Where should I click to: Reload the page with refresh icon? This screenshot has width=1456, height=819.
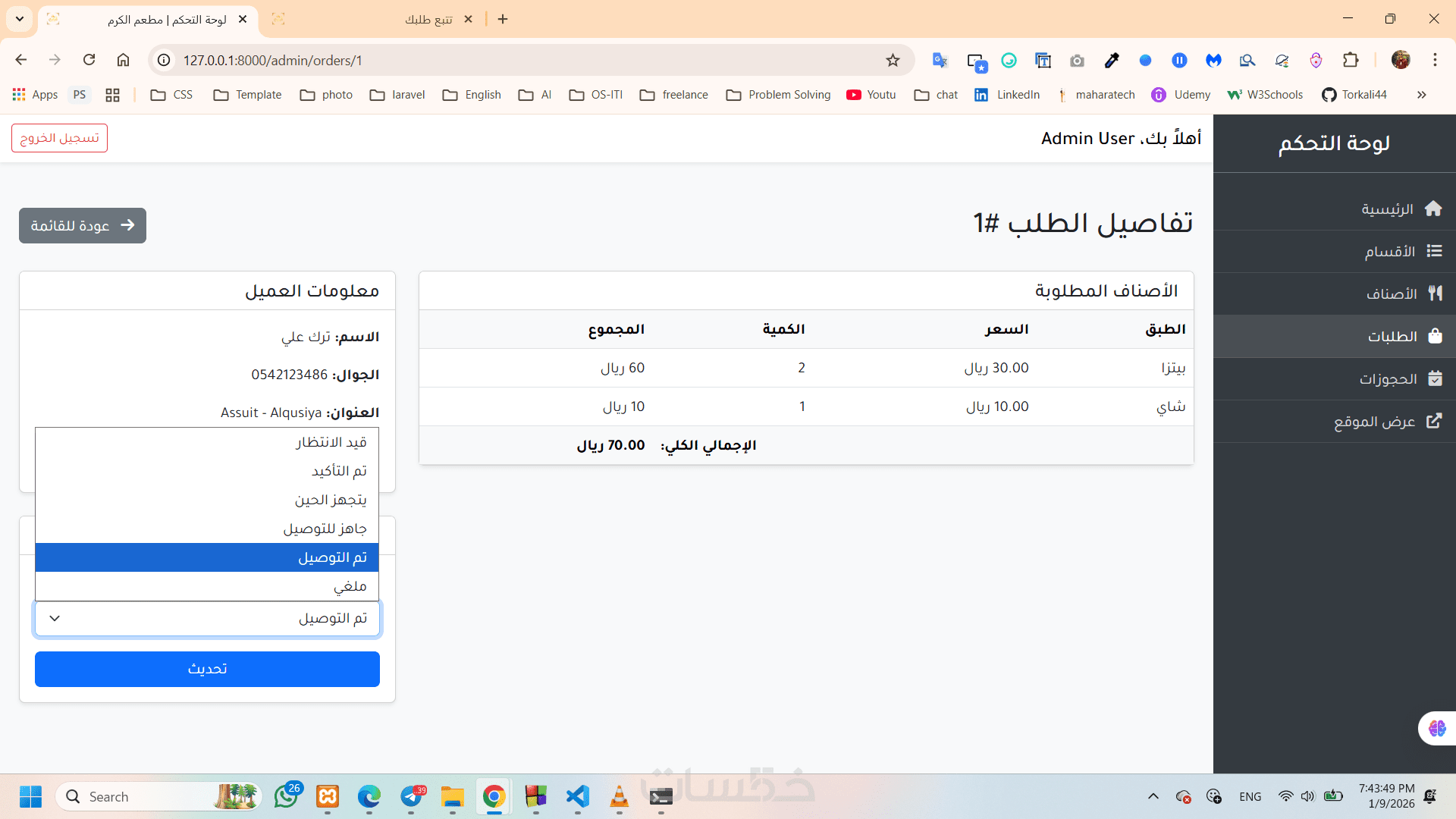89,60
